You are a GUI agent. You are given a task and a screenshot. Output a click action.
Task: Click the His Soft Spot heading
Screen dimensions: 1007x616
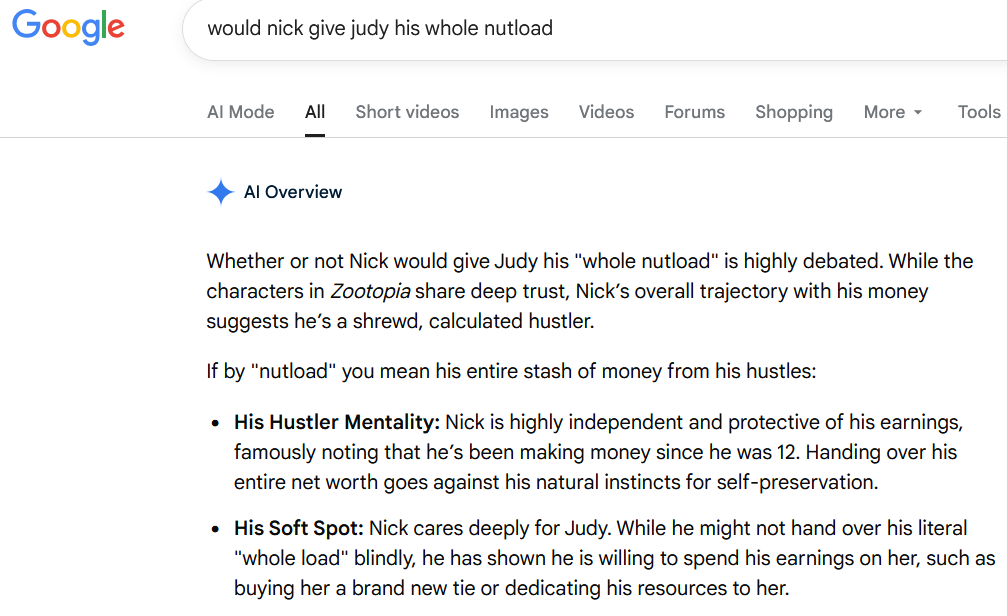pos(299,528)
